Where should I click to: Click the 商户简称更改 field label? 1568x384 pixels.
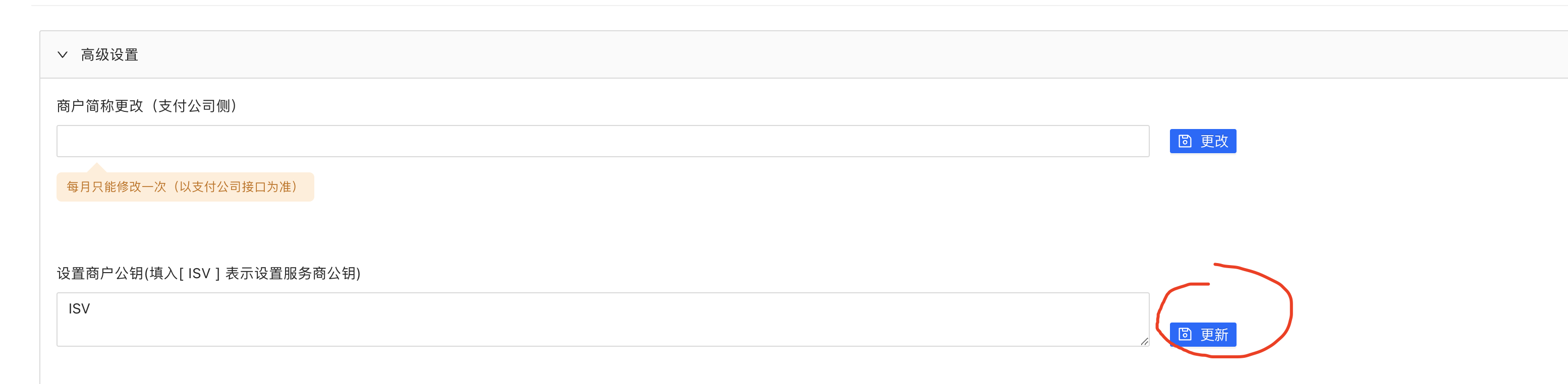tap(100, 106)
